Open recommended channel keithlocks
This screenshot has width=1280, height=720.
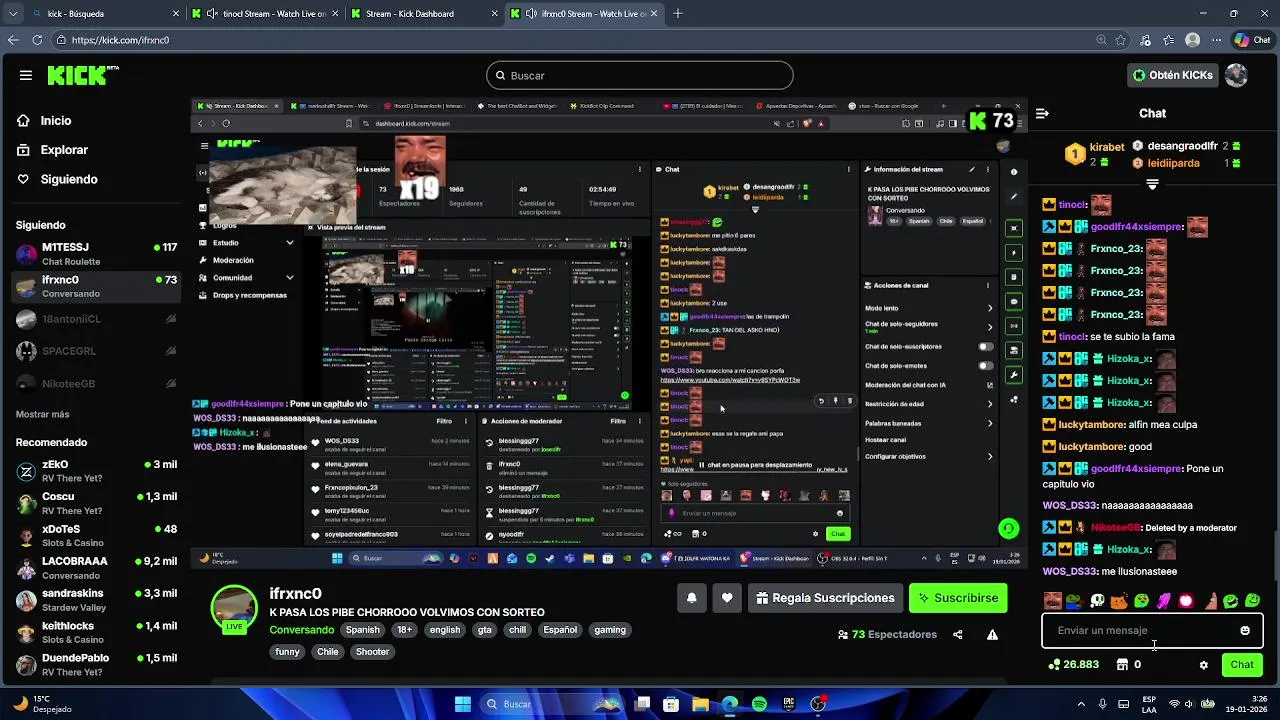(x=96, y=632)
